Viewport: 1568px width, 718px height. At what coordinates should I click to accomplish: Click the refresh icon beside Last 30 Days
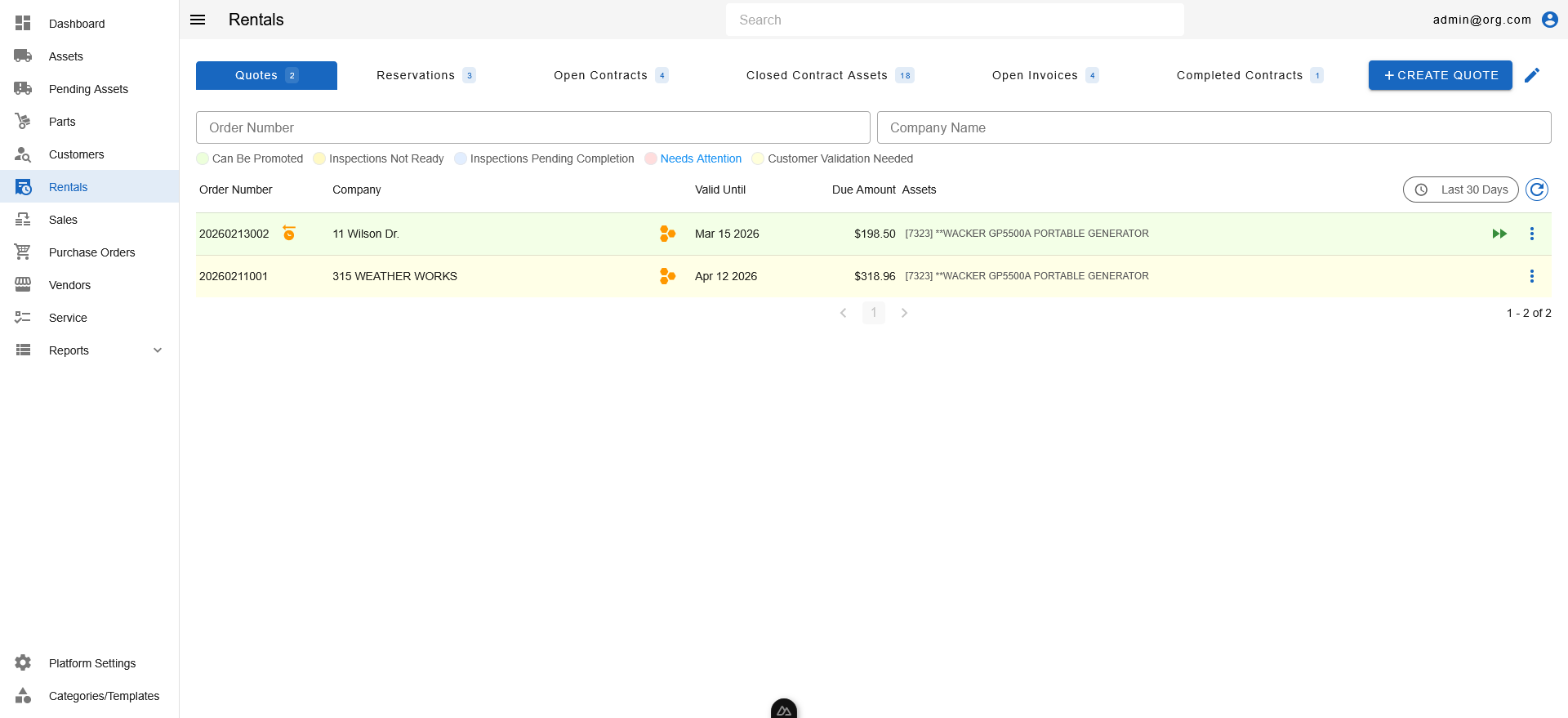coord(1536,190)
